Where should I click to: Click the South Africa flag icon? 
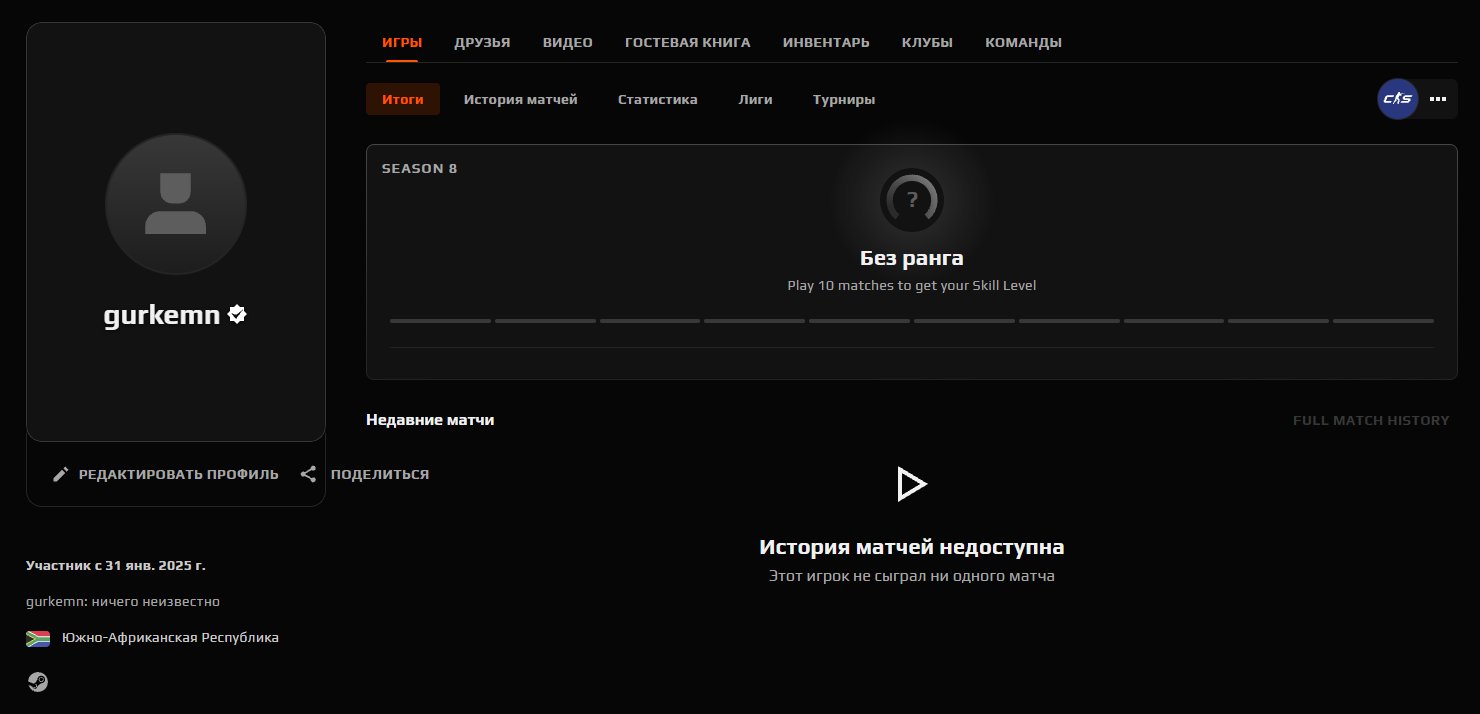pyautogui.click(x=38, y=638)
